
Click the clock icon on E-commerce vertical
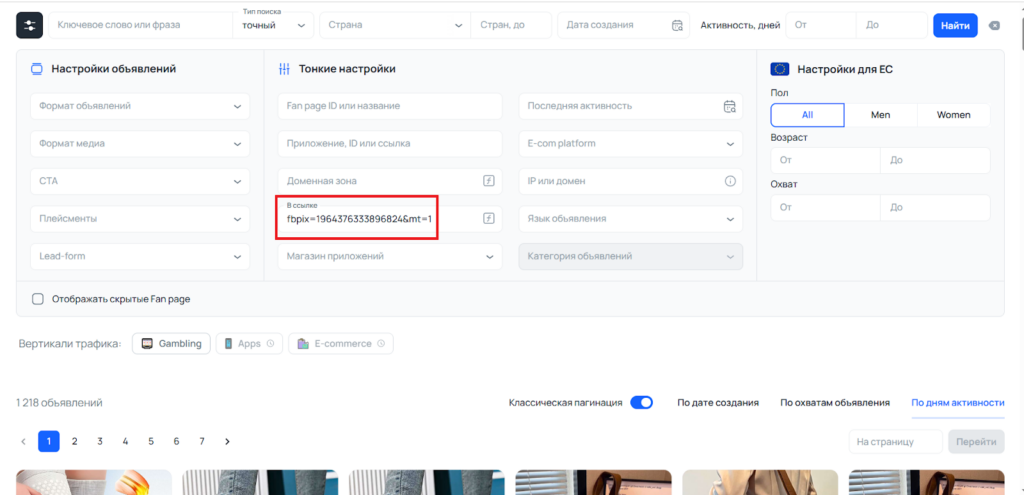(x=381, y=343)
